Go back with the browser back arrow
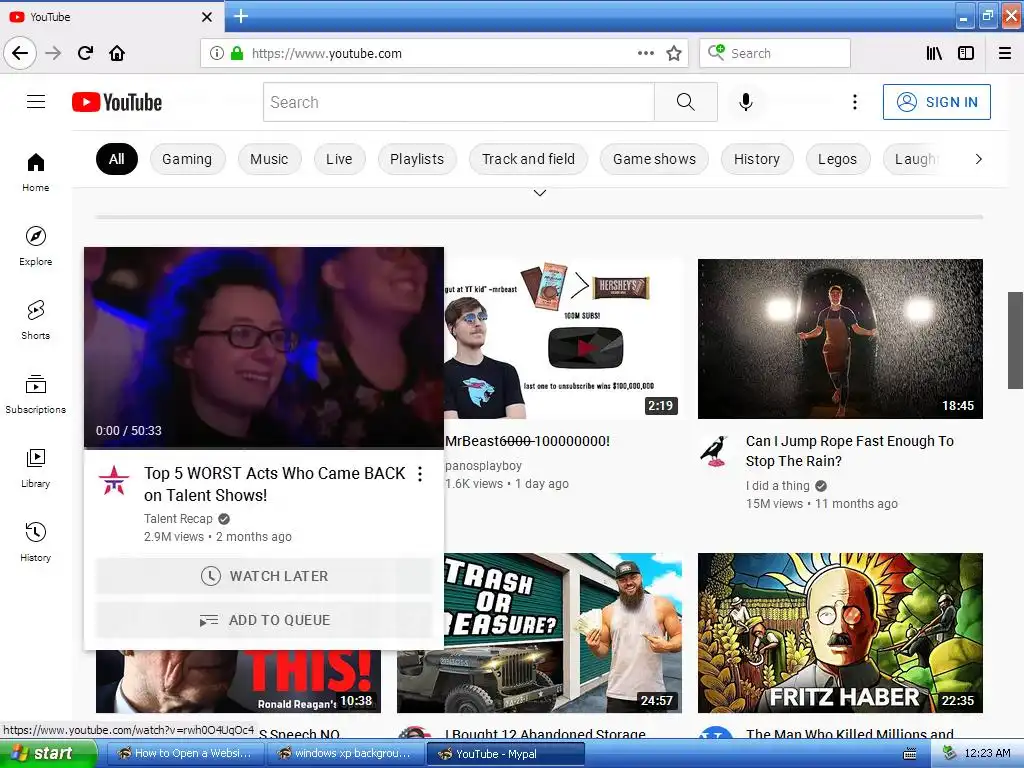The height and width of the screenshot is (768, 1024). click(20, 53)
